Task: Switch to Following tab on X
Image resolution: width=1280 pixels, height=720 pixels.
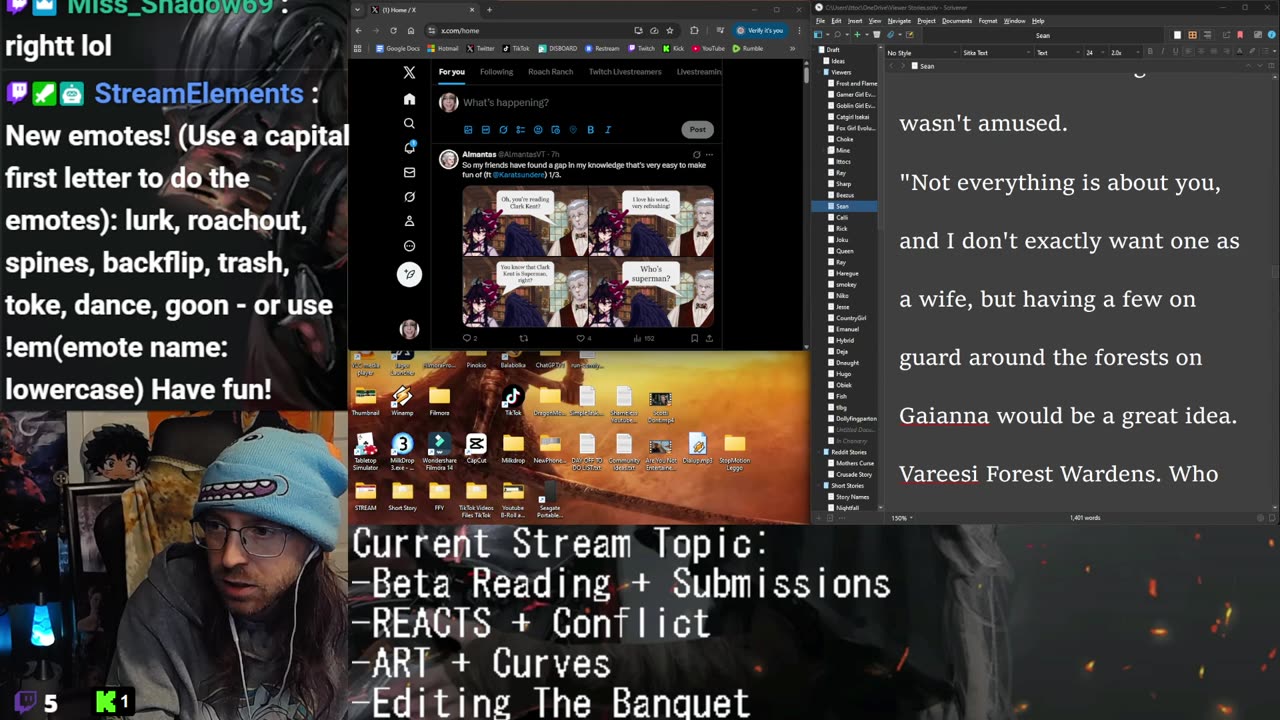Action: click(496, 72)
